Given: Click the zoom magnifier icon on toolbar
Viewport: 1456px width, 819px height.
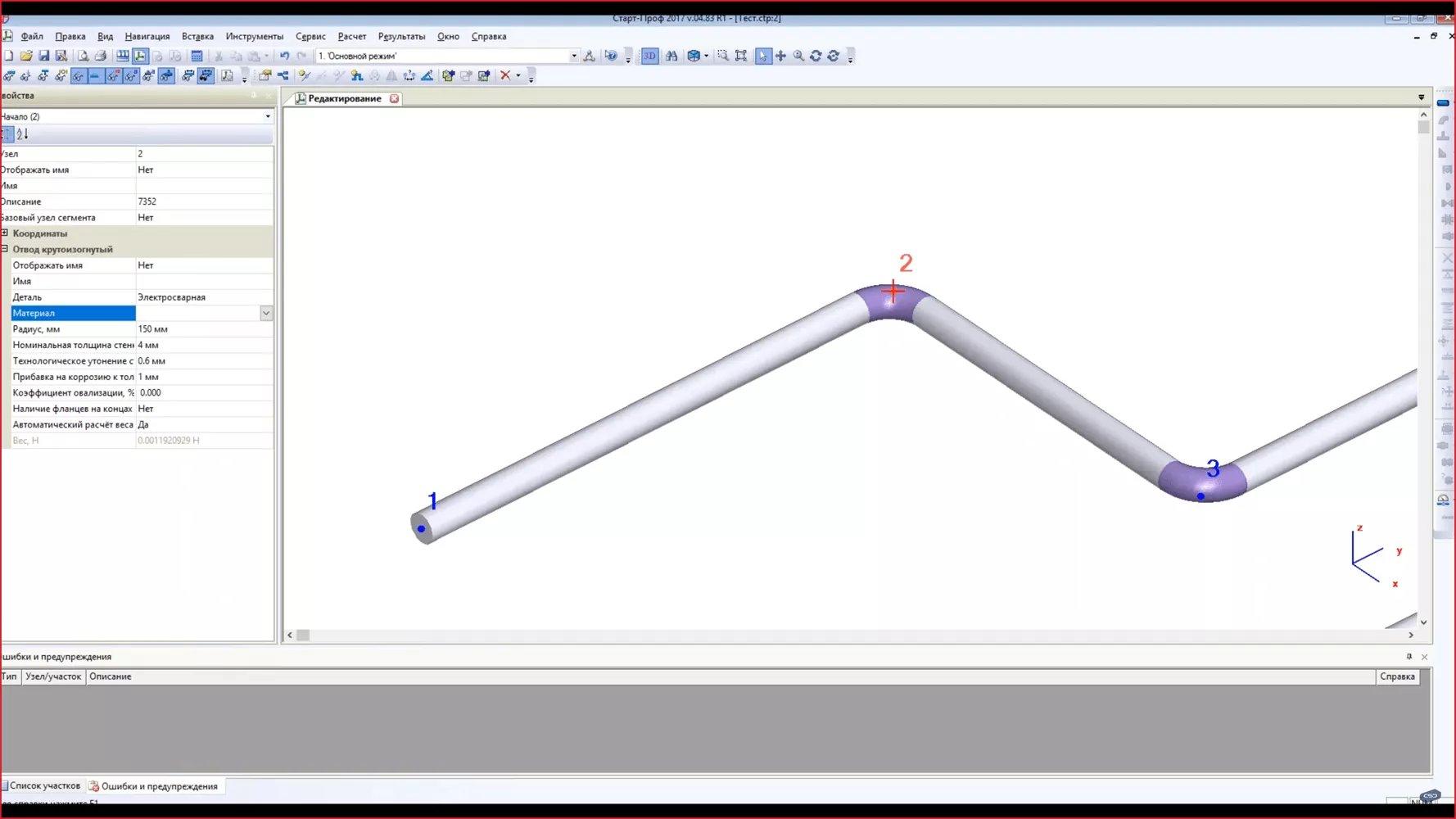Looking at the screenshot, I should pos(798,56).
